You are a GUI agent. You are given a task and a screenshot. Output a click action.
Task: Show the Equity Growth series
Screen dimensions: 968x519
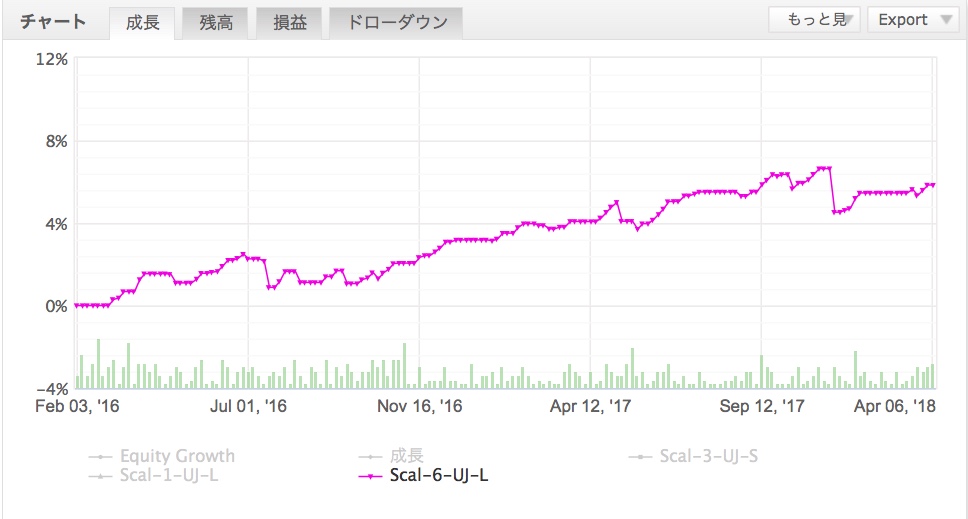(x=177, y=457)
